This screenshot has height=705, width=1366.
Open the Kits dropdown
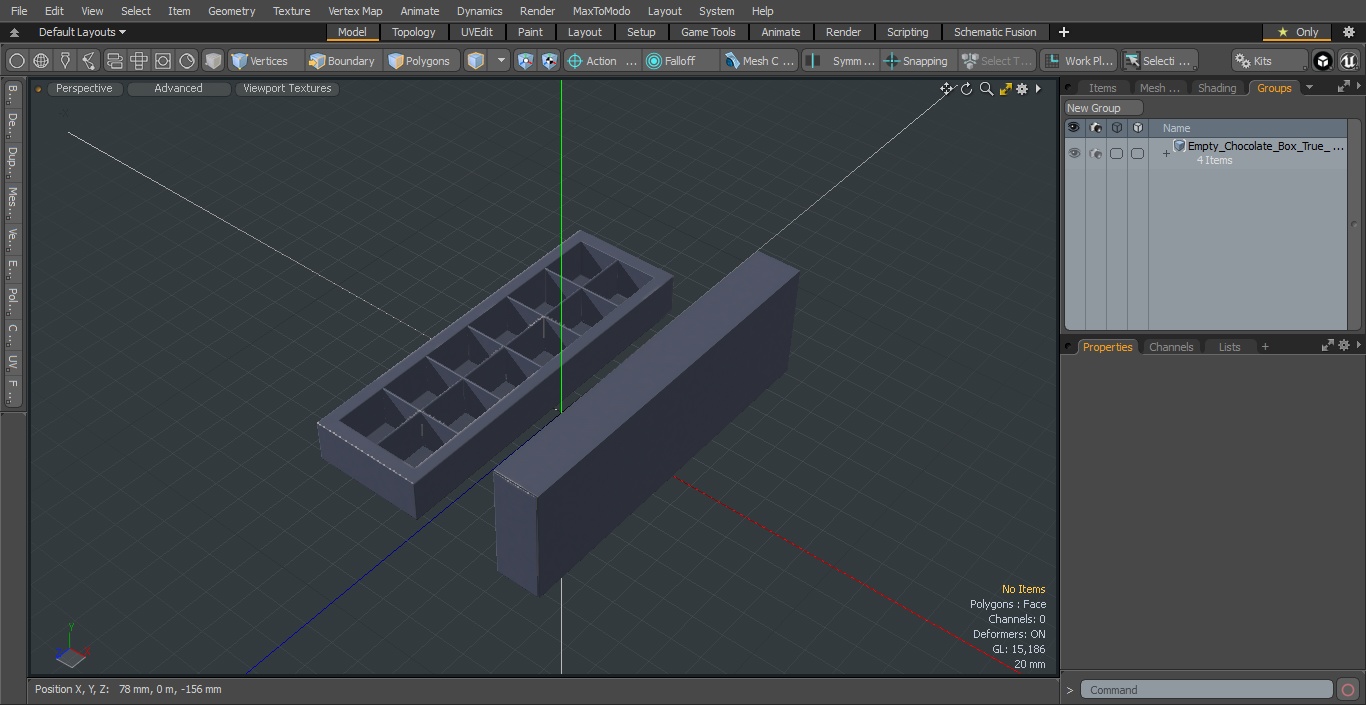1268,61
